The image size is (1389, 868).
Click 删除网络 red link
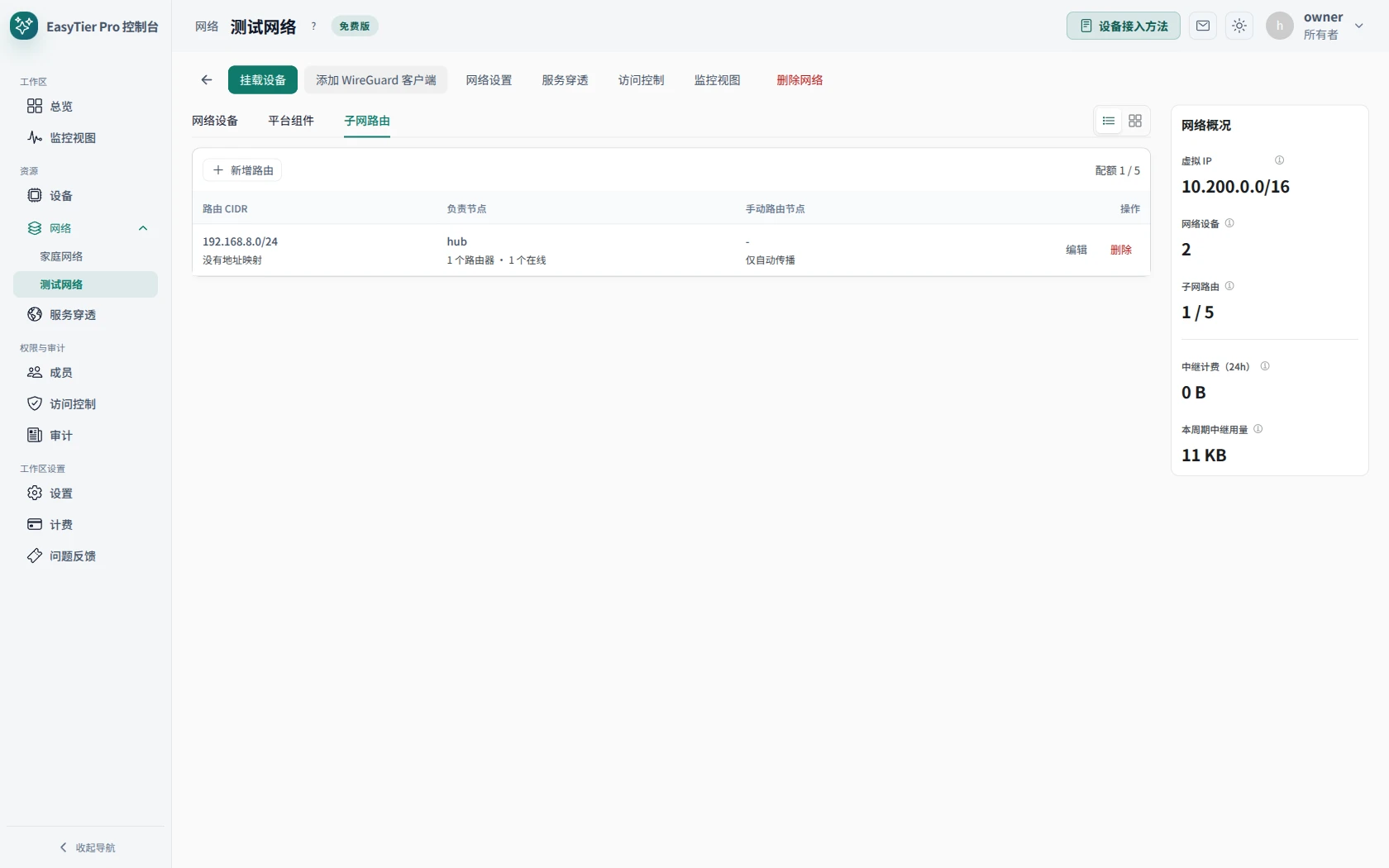pyautogui.click(x=800, y=80)
